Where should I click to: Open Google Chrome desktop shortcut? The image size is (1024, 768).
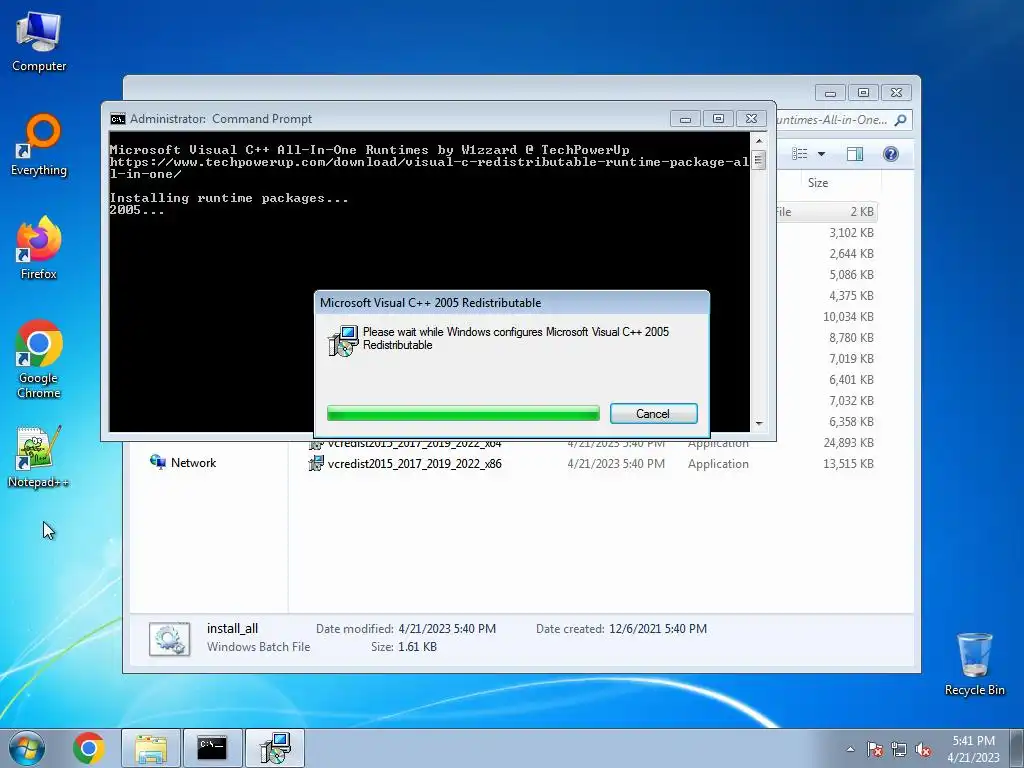[x=39, y=359]
